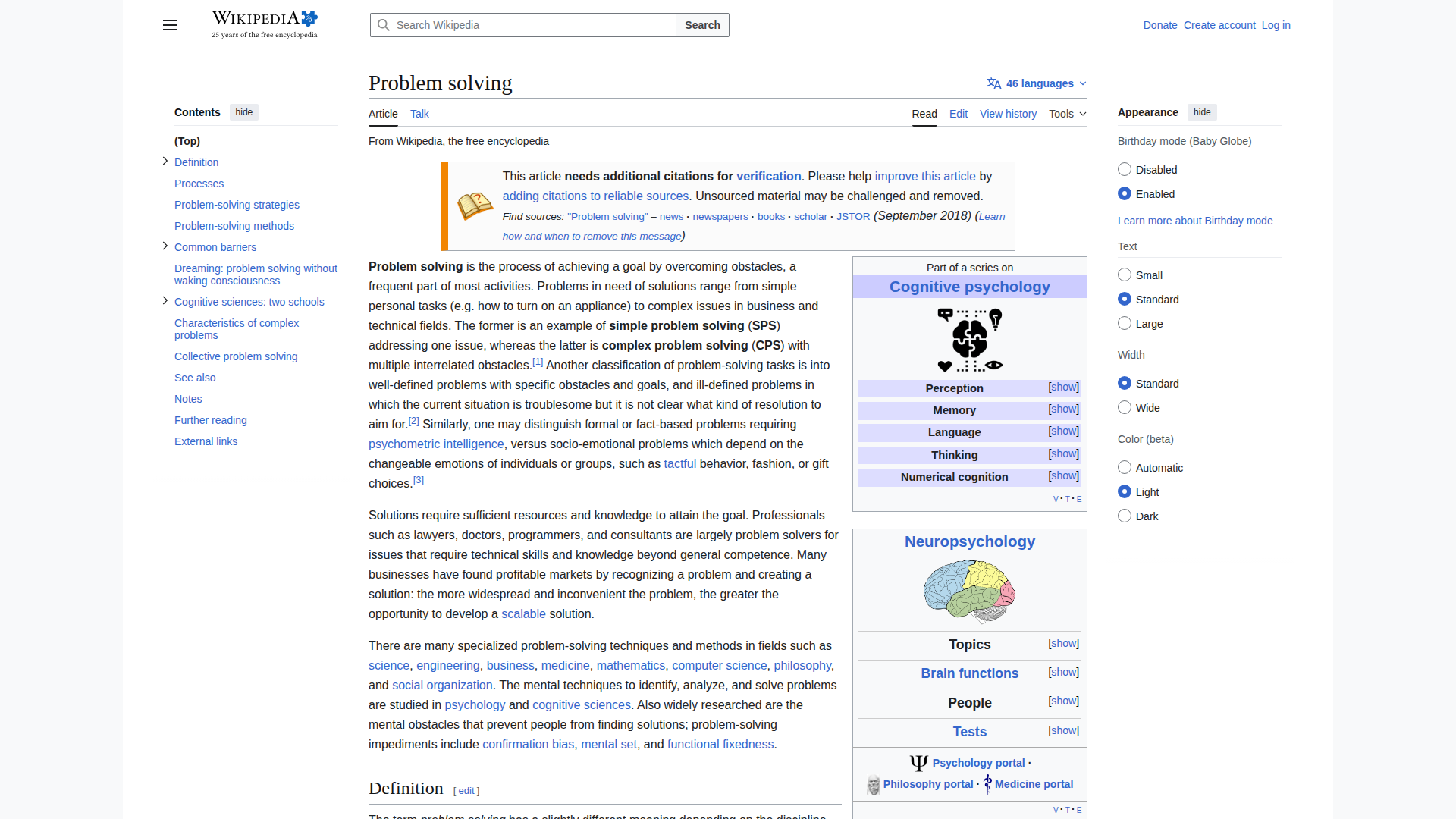Click the magnifying glass search icon
The width and height of the screenshot is (1456, 819).
click(x=384, y=25)
